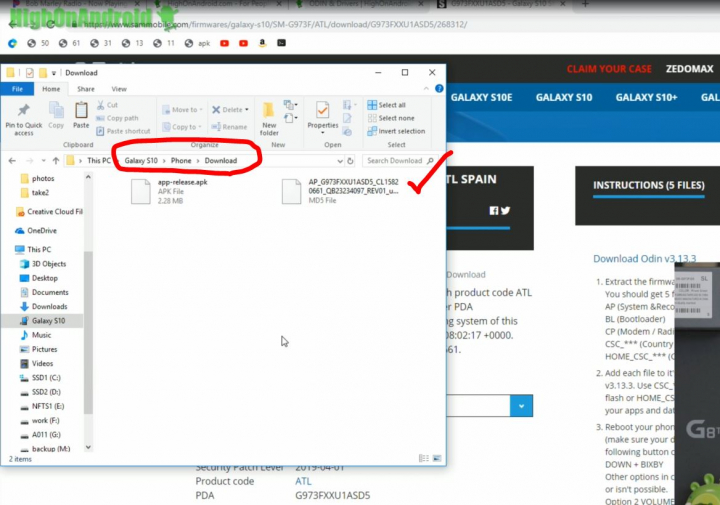Collapse the ribbon with the chevron

[x=426, y=89]
